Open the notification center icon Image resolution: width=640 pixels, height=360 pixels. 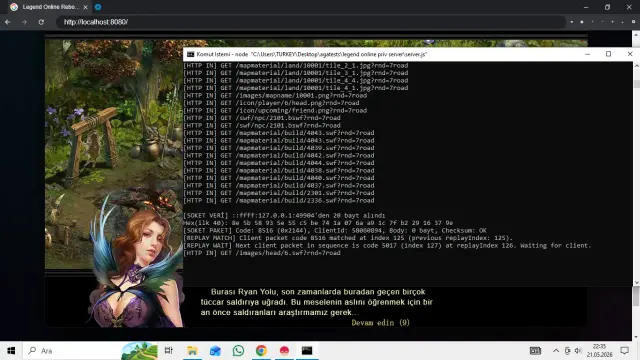coord(624,351)
